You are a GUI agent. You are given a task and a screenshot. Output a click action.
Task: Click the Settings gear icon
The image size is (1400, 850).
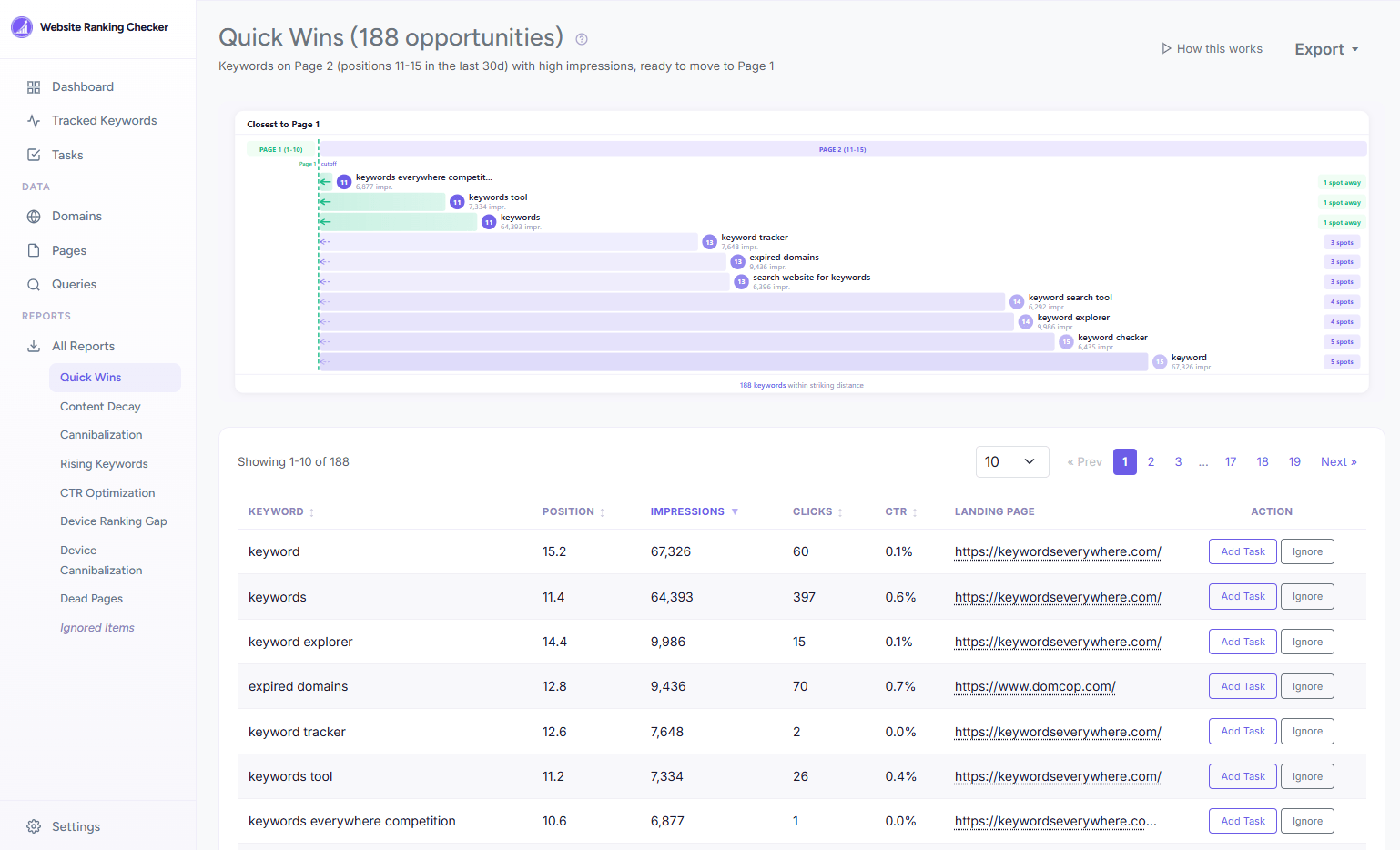[x=34, y=826]
